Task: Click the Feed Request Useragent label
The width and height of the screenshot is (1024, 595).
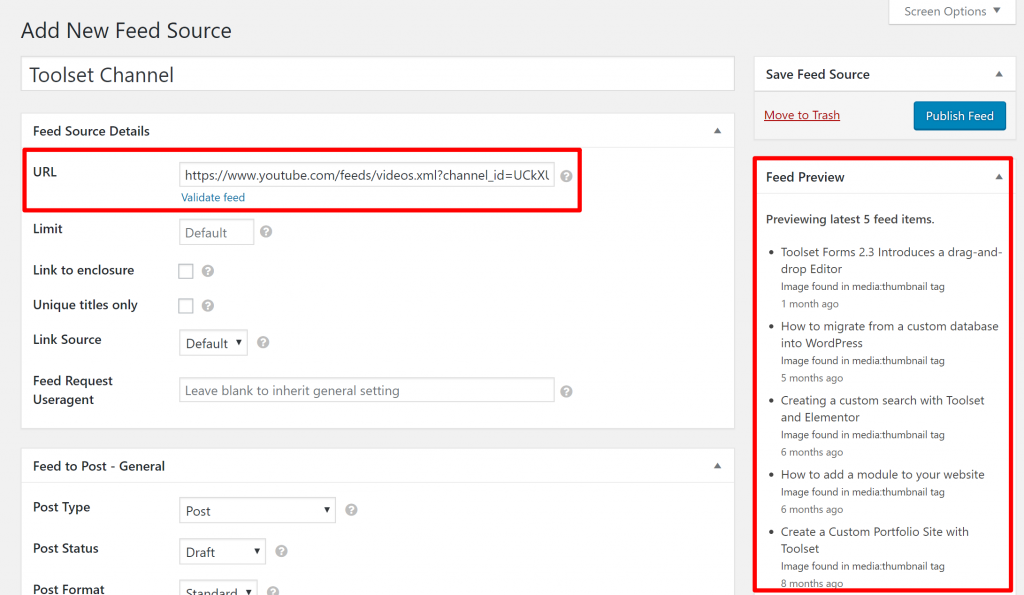Action: point(72,390)
